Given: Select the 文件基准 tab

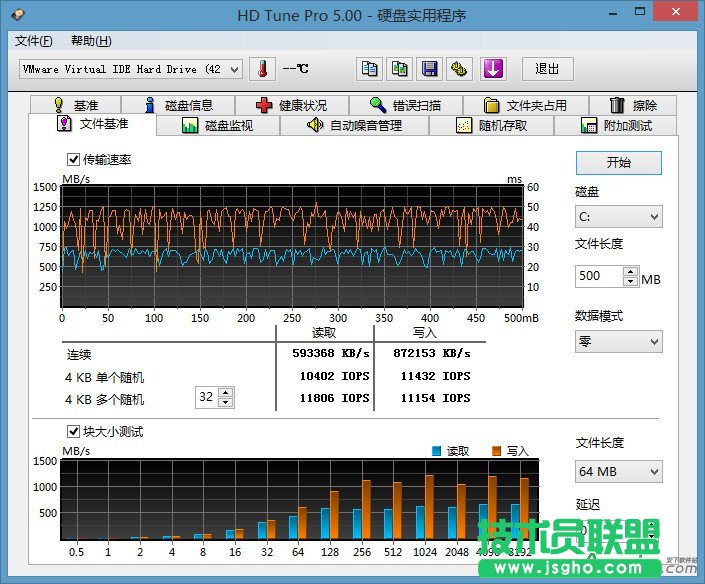Looking at the screenshot, I should coord(93,124).
